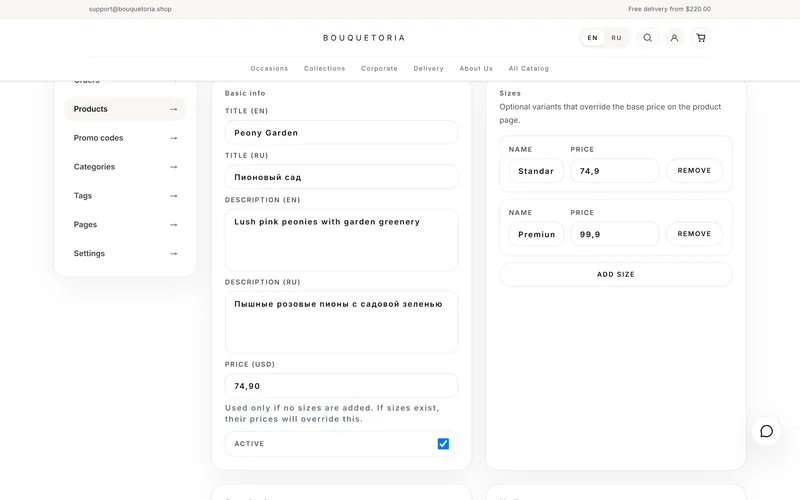Click the support email address
This screenshot has width=800, height=500.
[130, 9]
